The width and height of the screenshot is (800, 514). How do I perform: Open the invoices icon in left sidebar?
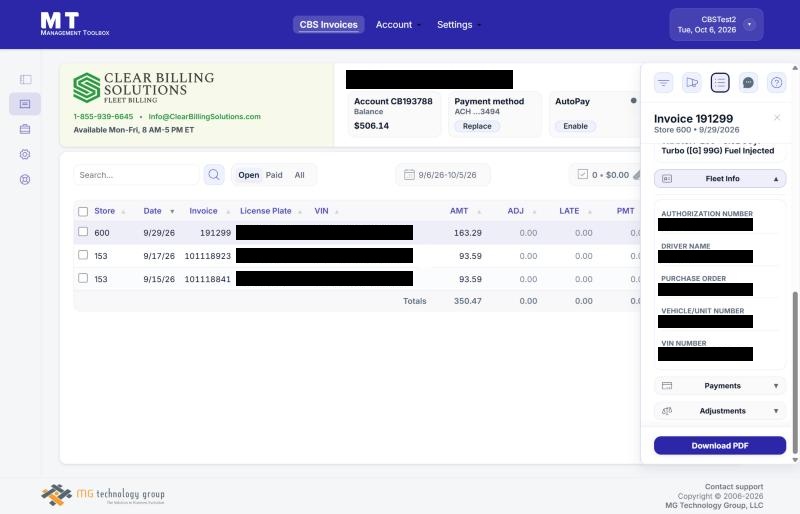(25, 104)
